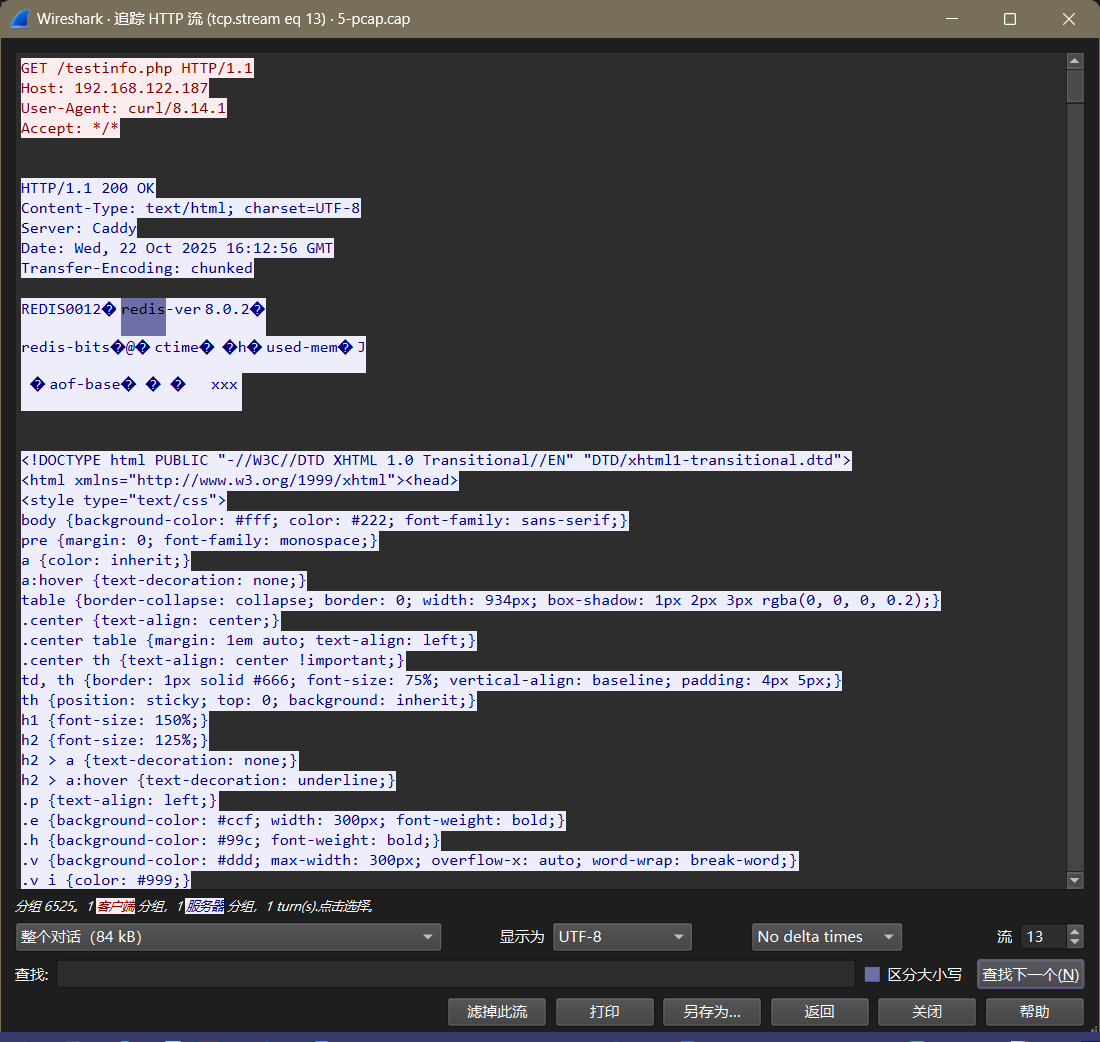The height and width of the screenshot is (1042, 1100).
Task: Click the Host: 192.168.122.187 line
Action: coord(114,88)
